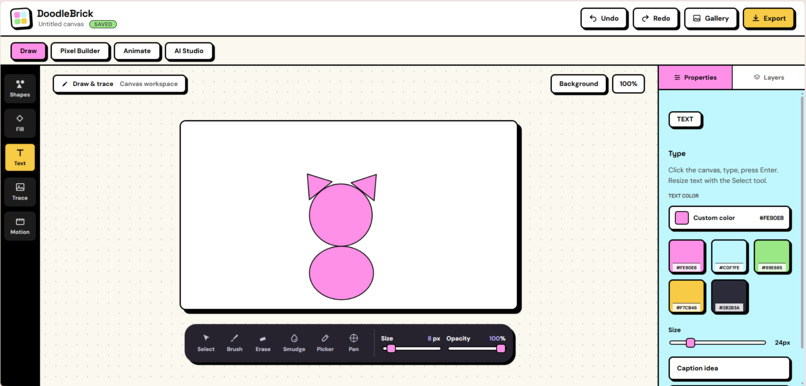Open the Shapes tool in the sidebar
The width and height of the screenshot is (806, 386).
pyautogui.click(x=20, y=88)
